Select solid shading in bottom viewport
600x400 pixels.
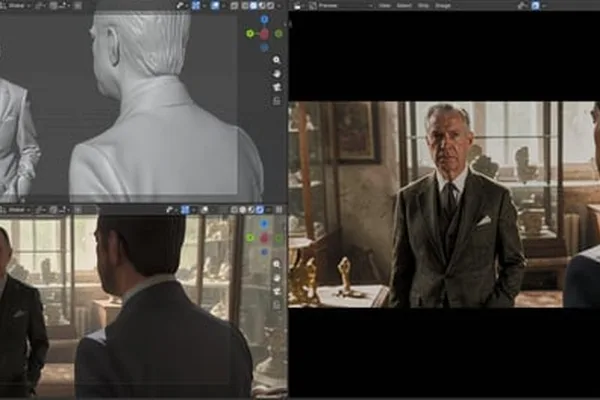(243, 210)
